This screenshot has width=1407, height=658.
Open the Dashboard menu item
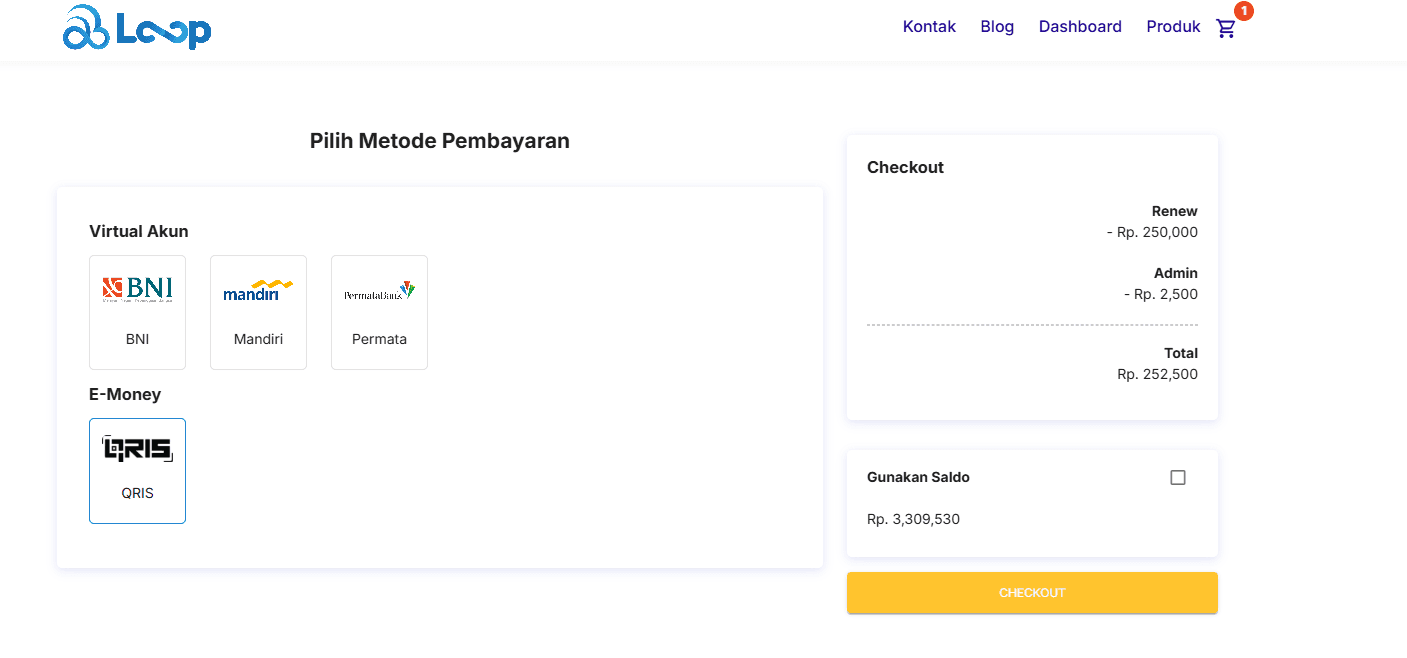click(x=1080, y=26)
